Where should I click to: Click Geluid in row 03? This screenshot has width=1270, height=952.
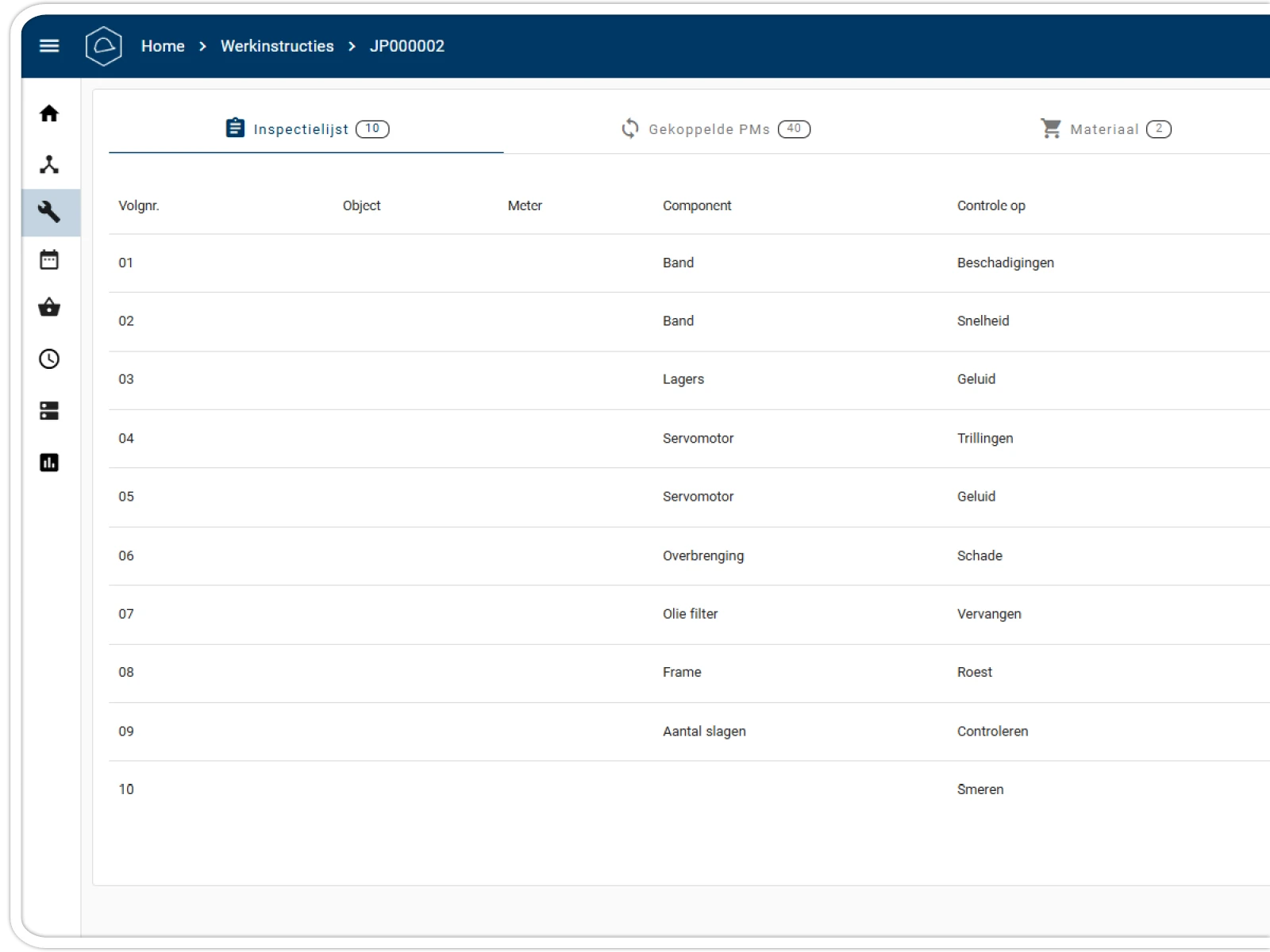[x=976, y=379]
